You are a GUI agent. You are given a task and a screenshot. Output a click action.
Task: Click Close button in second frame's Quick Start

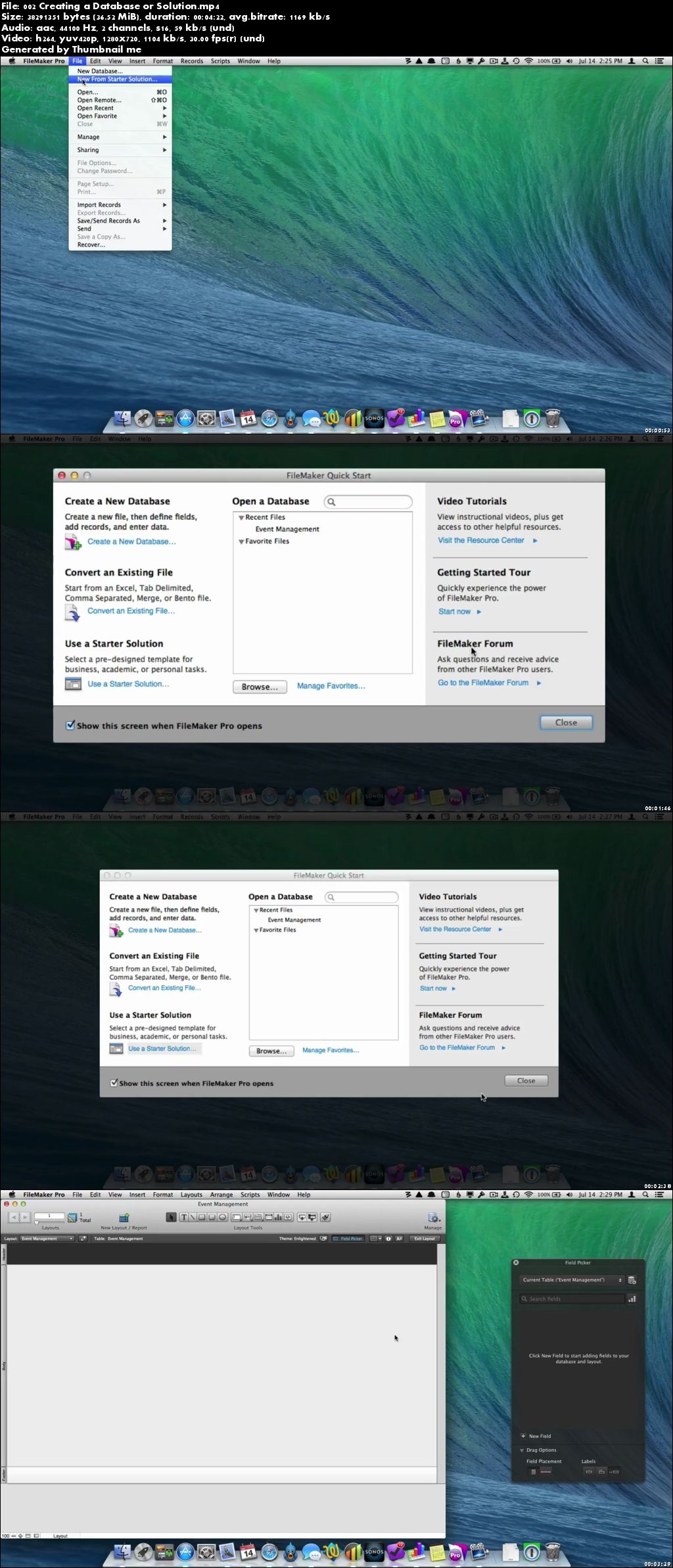[x=566, y=722]
